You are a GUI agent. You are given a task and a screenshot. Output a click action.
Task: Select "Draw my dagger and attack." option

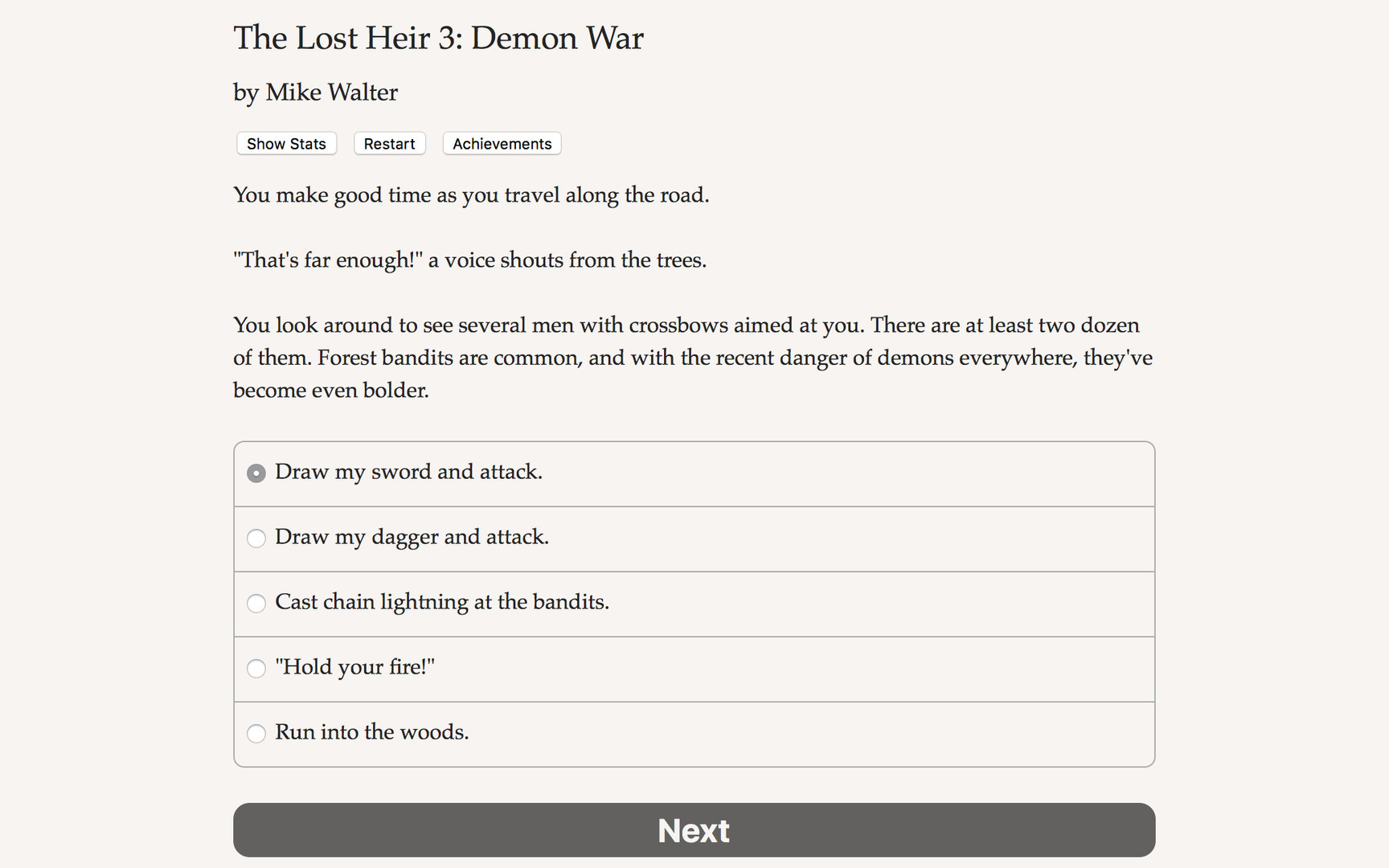412,538
